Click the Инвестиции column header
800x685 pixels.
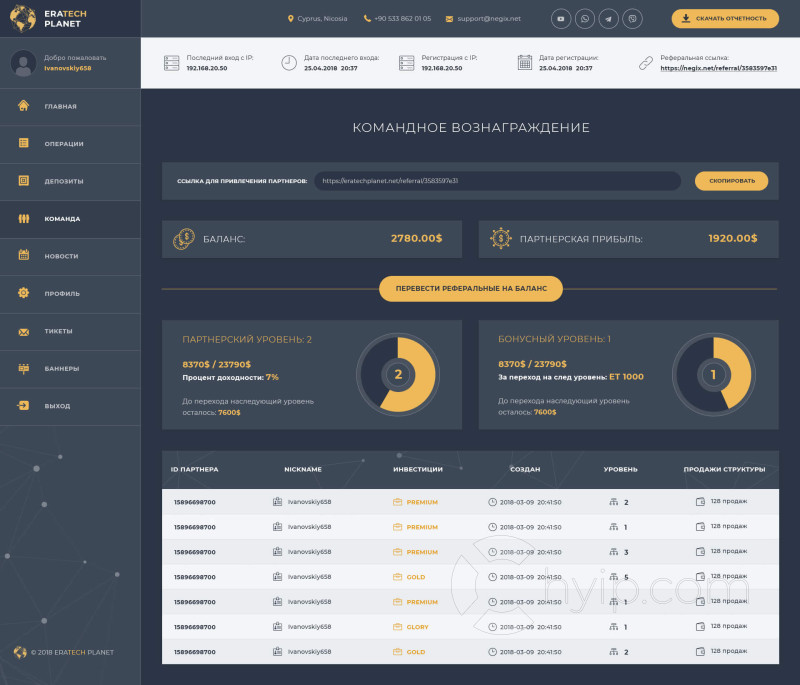[x=418, y=469]
